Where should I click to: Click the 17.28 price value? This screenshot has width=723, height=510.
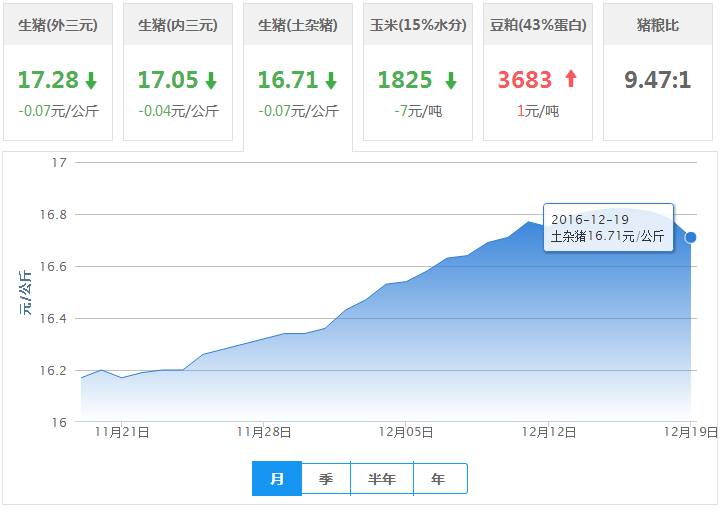point(48,80)
